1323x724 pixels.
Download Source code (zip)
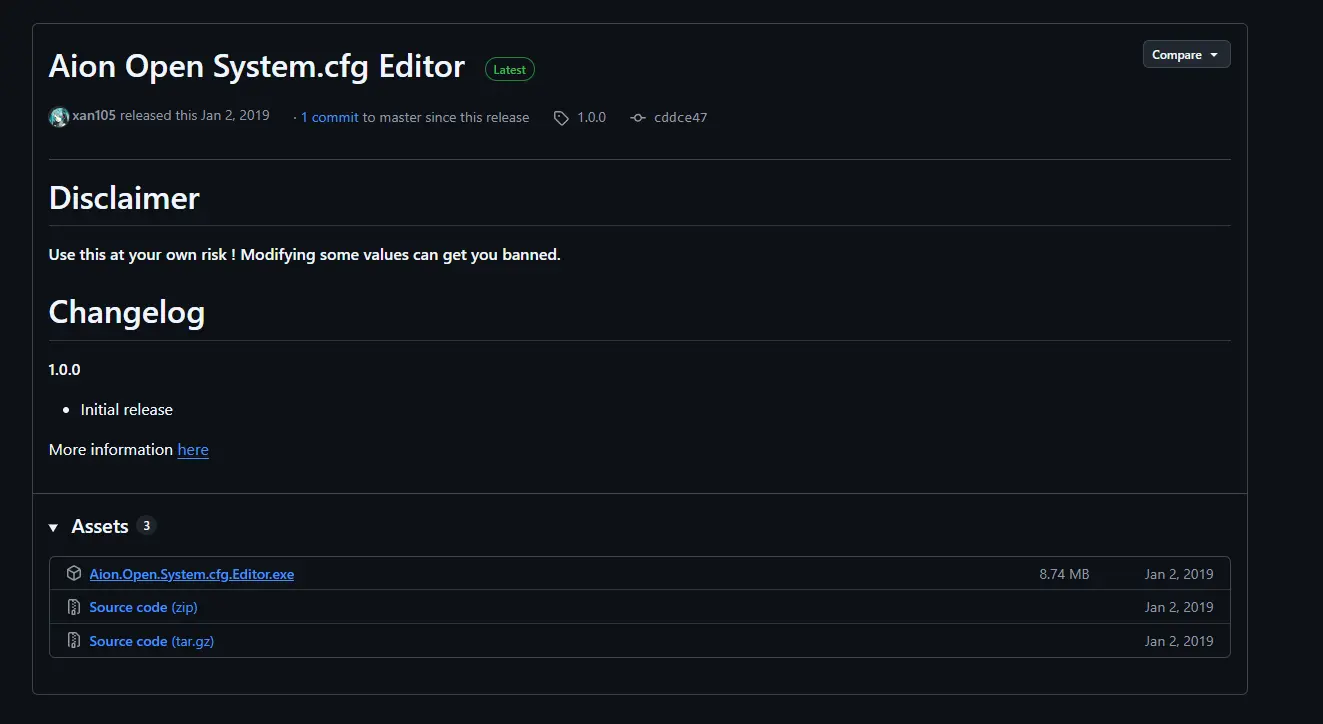144,607
